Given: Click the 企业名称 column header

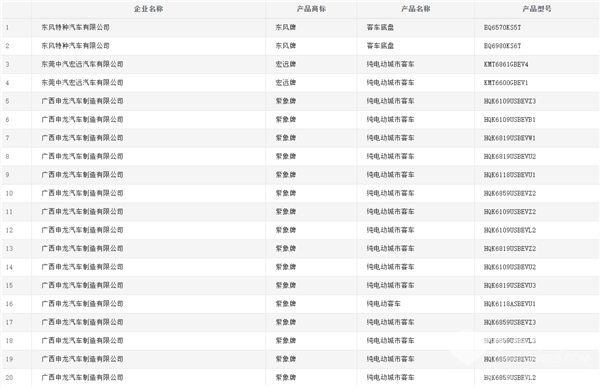Looking at the screenshot, I should (x=148, y=9).
